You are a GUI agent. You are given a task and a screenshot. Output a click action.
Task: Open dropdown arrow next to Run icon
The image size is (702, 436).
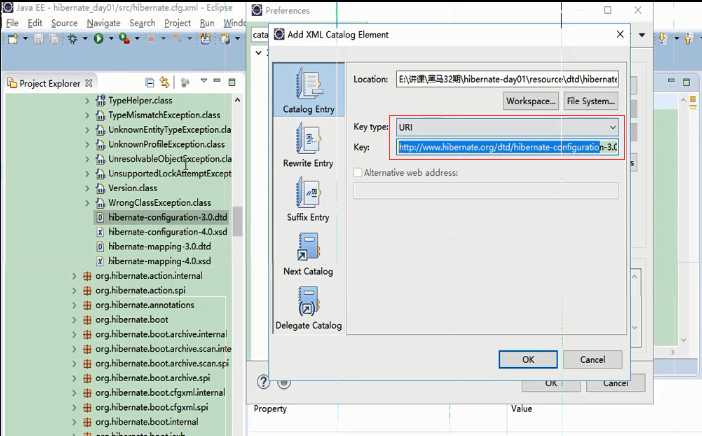click(x=110, y=39)
